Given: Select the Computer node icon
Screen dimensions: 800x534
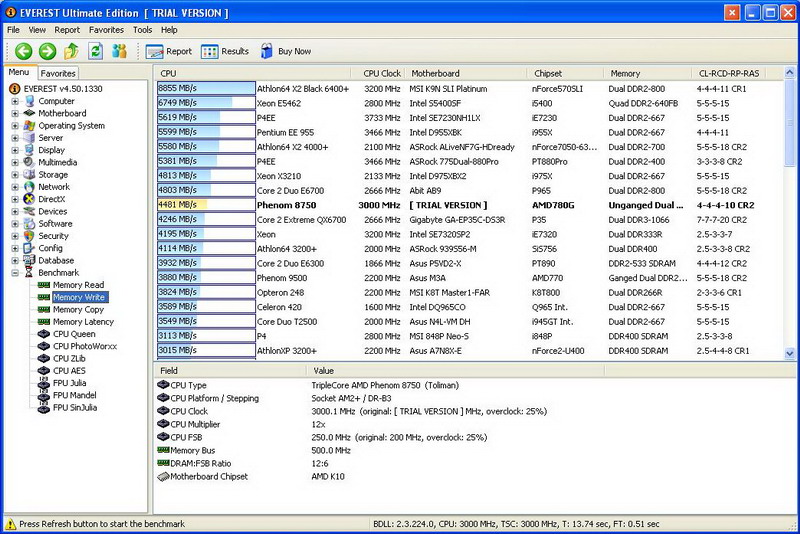Looking at the screenshot, I should 30,101.
